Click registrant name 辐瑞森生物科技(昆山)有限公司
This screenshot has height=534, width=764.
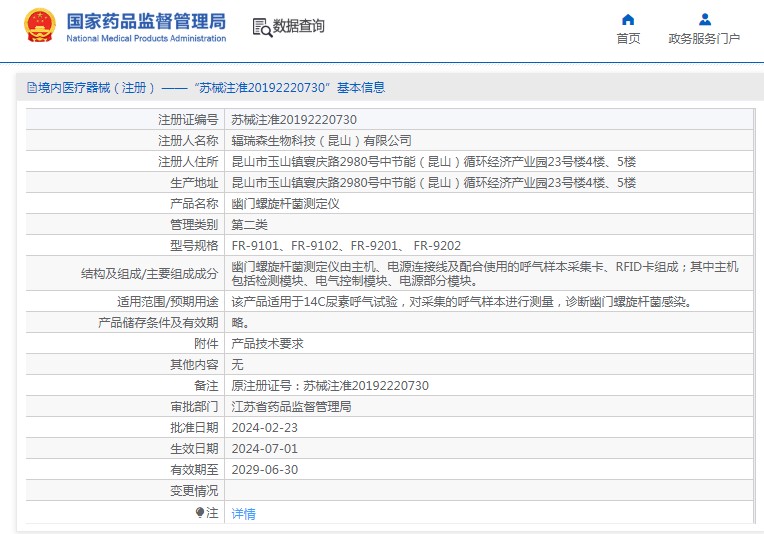point(321,141)
